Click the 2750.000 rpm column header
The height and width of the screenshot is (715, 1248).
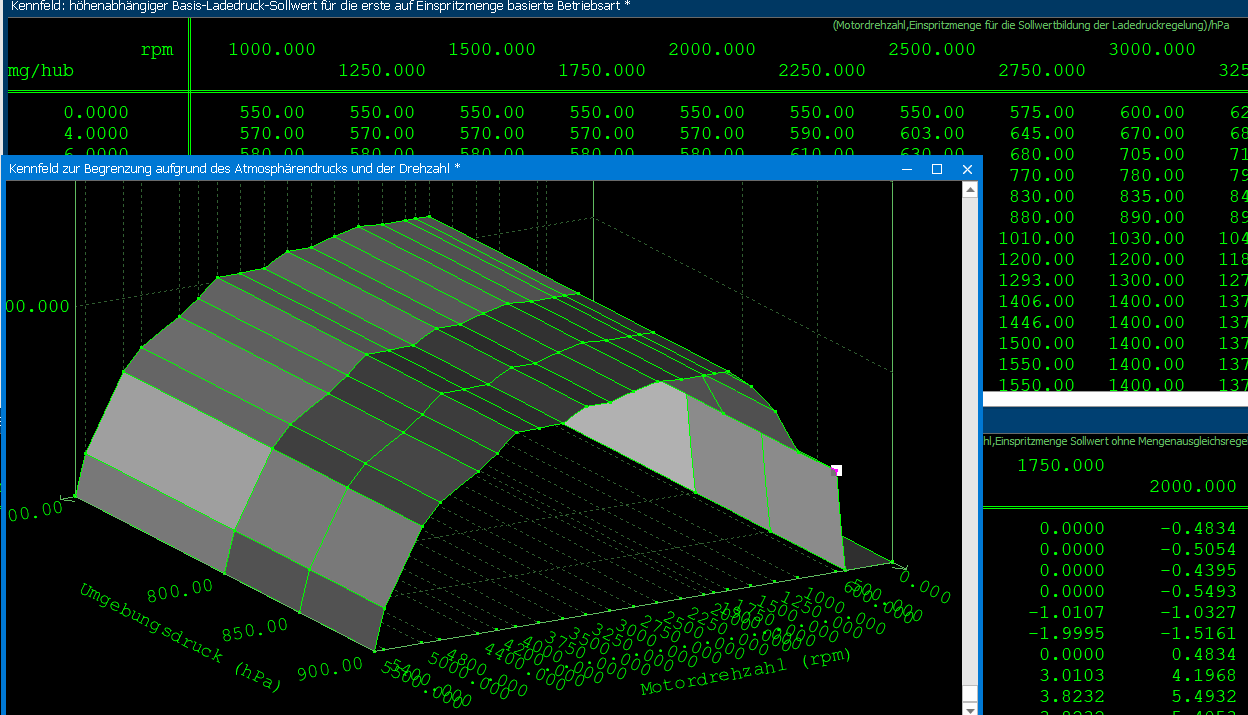coord(1041,71)
